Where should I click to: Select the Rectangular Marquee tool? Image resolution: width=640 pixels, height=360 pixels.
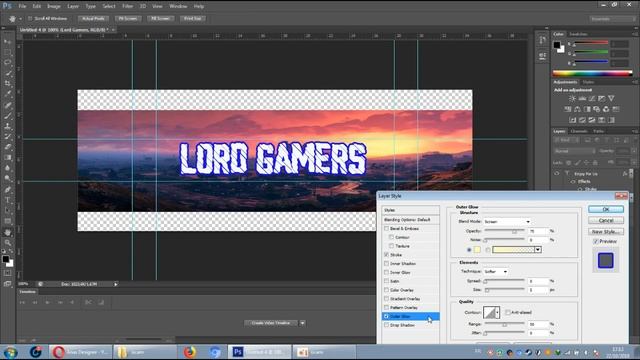[7, 52]
